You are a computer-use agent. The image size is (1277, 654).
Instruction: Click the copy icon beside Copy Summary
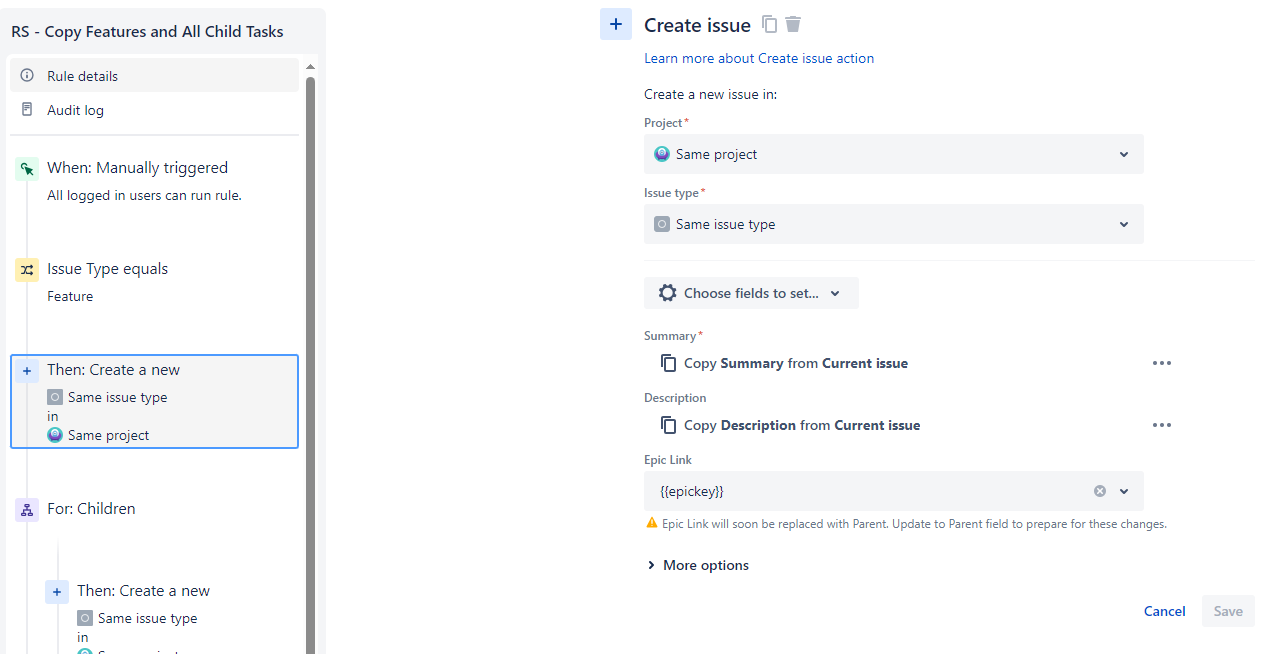(x=668, y=363)
